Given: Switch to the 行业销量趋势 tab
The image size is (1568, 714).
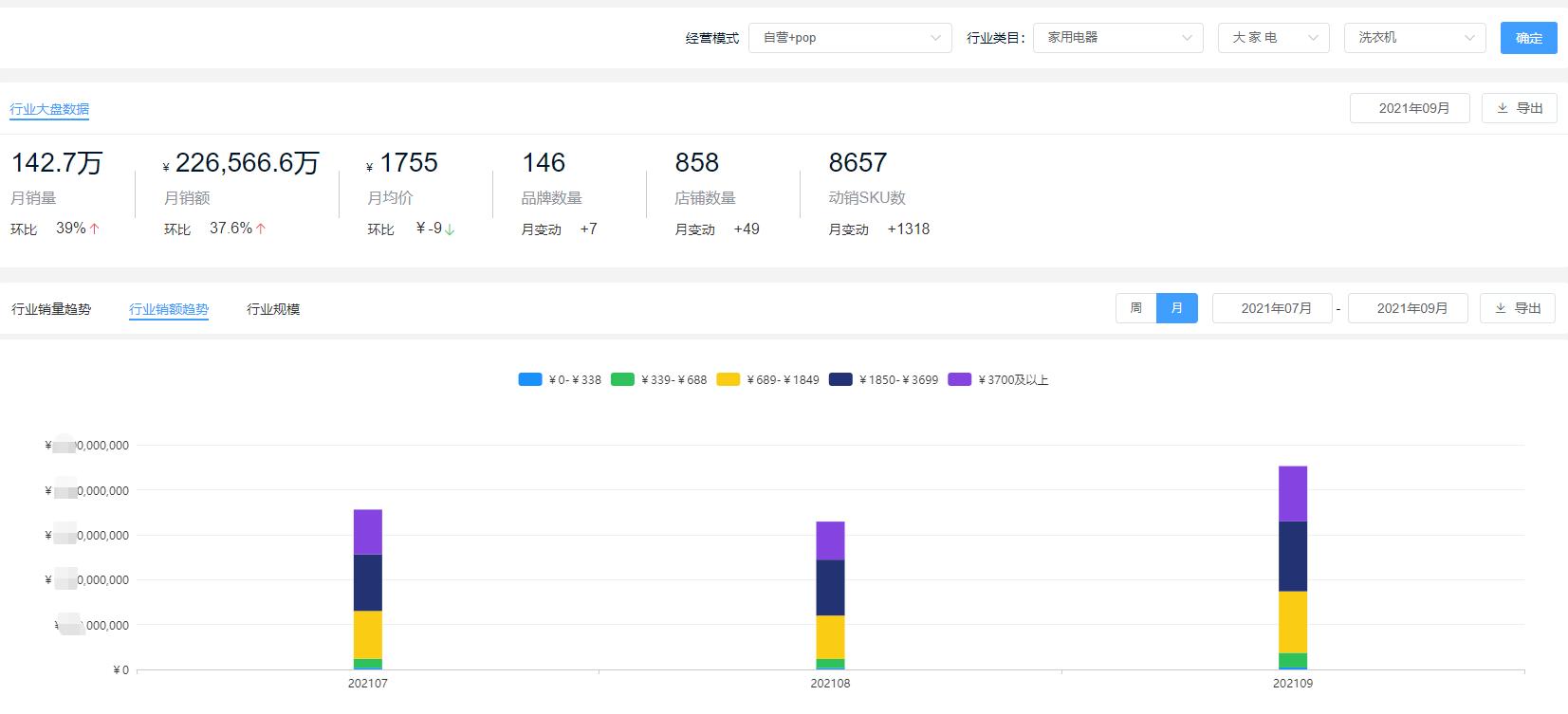Looking at the screenshot, I should pos(51,309).
